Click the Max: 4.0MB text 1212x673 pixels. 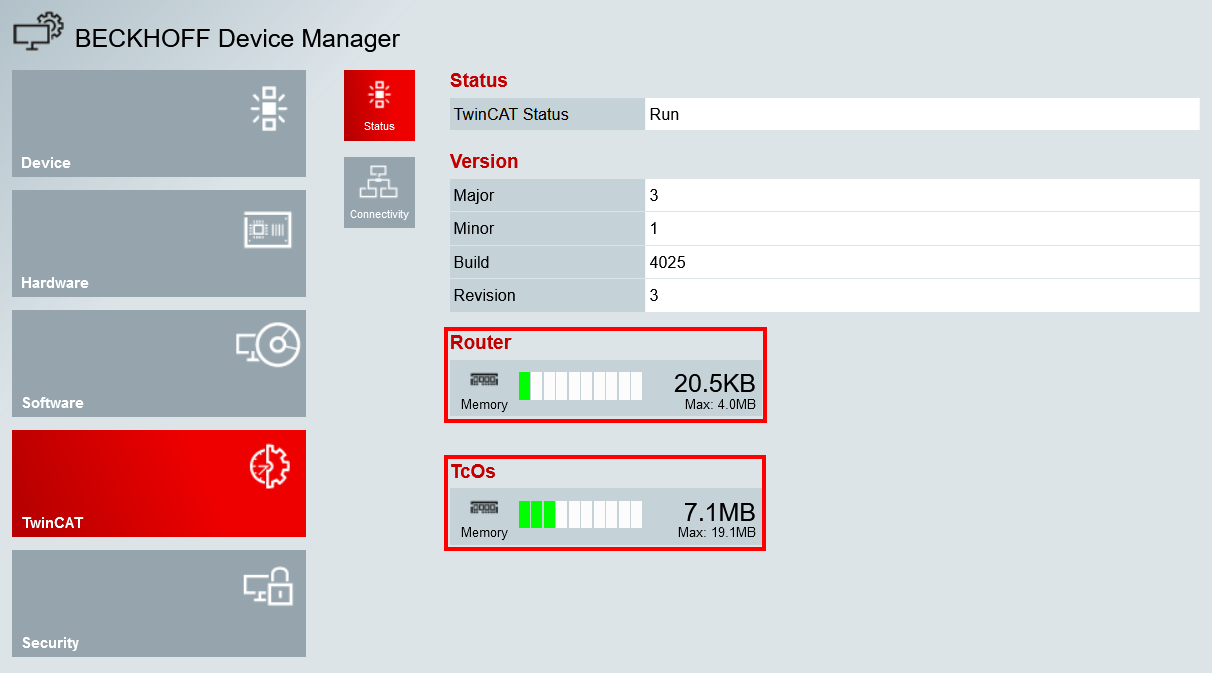[x=720, y=405]
